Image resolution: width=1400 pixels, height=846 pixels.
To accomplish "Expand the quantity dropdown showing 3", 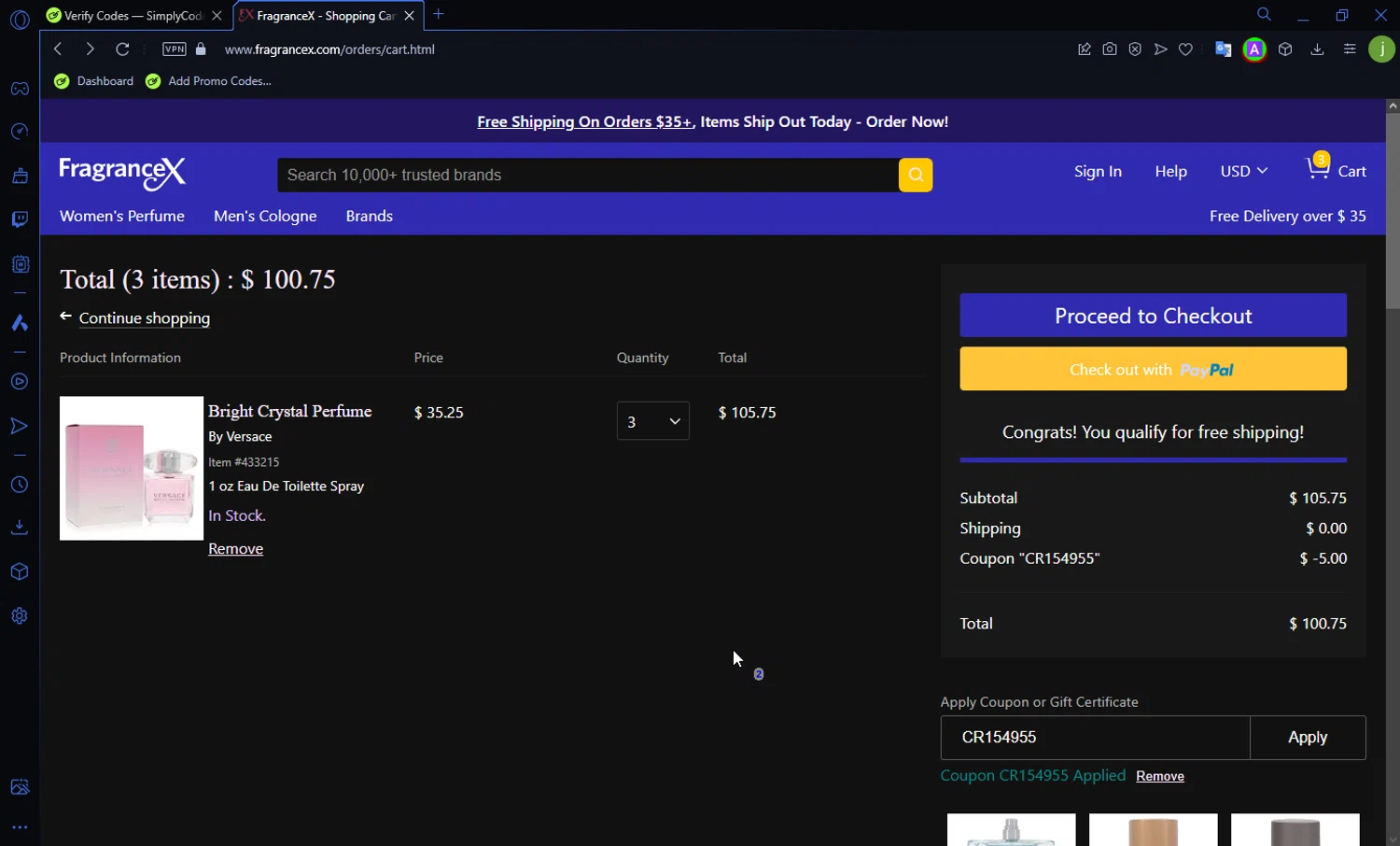I will [x=652, y=421].
